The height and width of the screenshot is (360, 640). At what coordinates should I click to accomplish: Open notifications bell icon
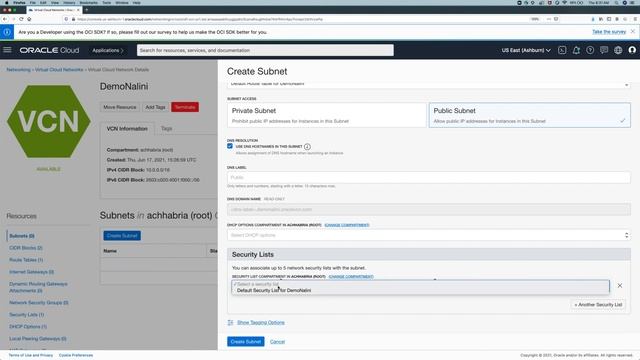pos(576,50)
